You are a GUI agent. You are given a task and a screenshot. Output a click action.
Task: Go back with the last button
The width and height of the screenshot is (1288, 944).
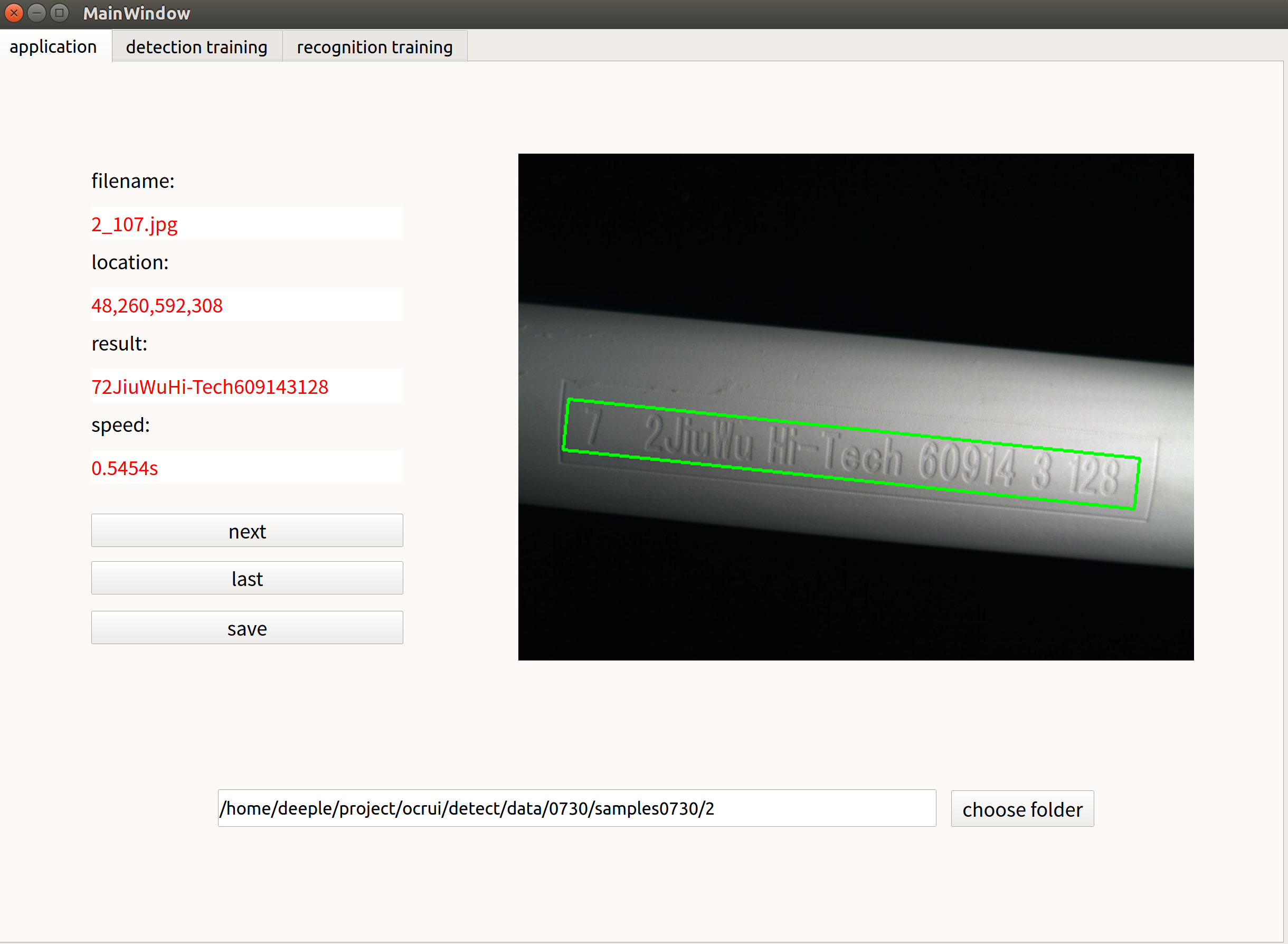[x=247, y=578]
